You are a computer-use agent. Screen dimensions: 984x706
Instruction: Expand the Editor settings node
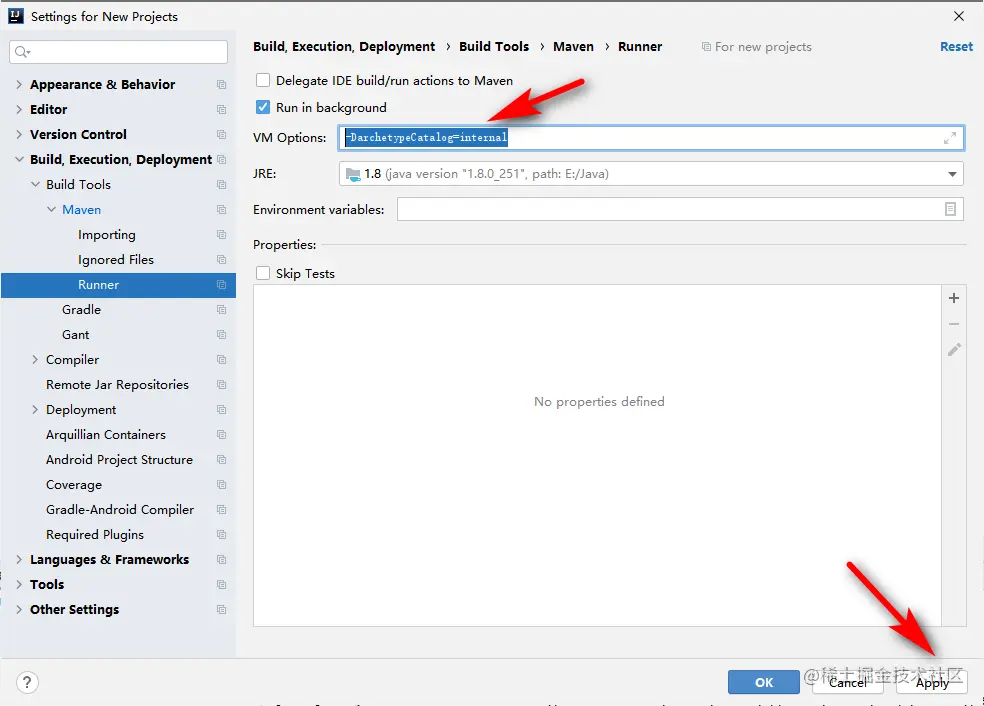[19, 109]
